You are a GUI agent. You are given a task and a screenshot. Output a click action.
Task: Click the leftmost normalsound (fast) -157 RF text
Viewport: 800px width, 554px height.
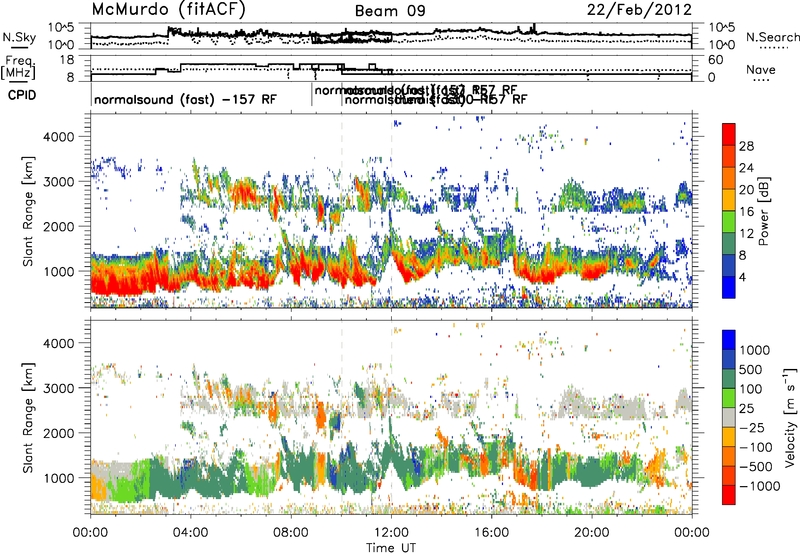point(185,99)
